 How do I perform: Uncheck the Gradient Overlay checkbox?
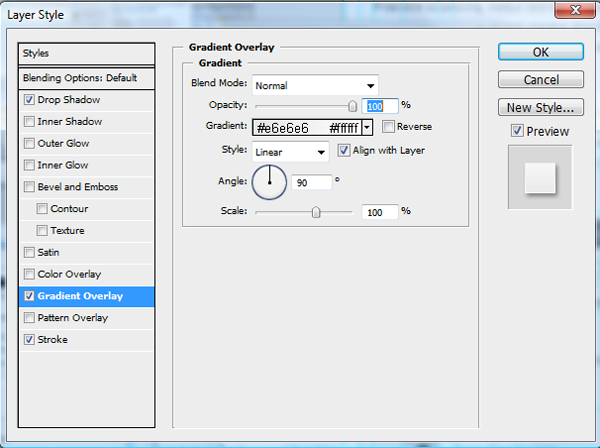(x=29, y=296)
